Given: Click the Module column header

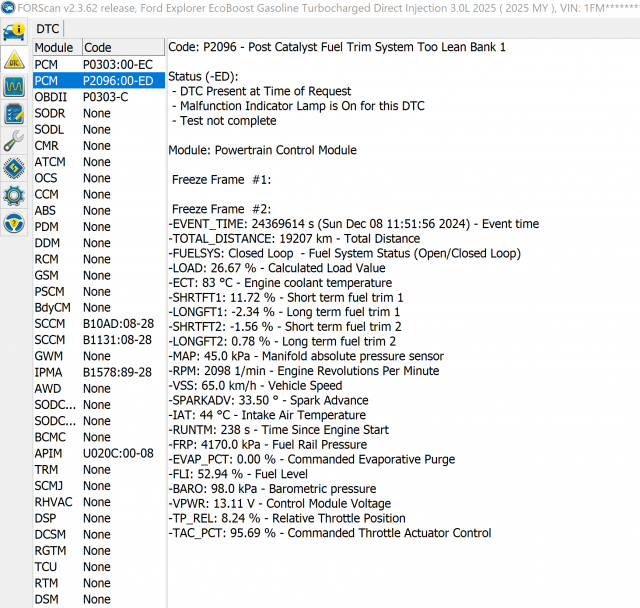Looking at the screenshot, I should click(x=58, y=47).
